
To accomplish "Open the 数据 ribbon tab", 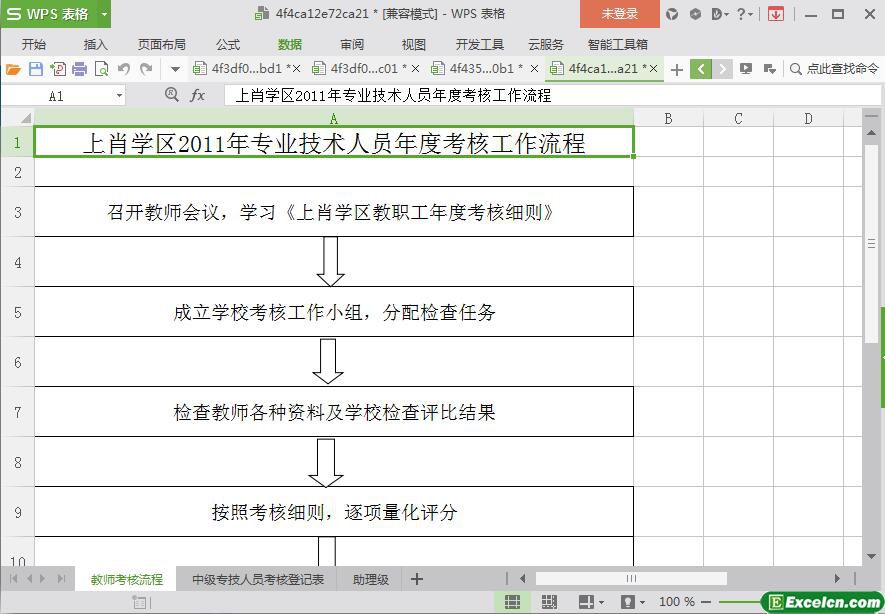I will (x=290, y=45).
